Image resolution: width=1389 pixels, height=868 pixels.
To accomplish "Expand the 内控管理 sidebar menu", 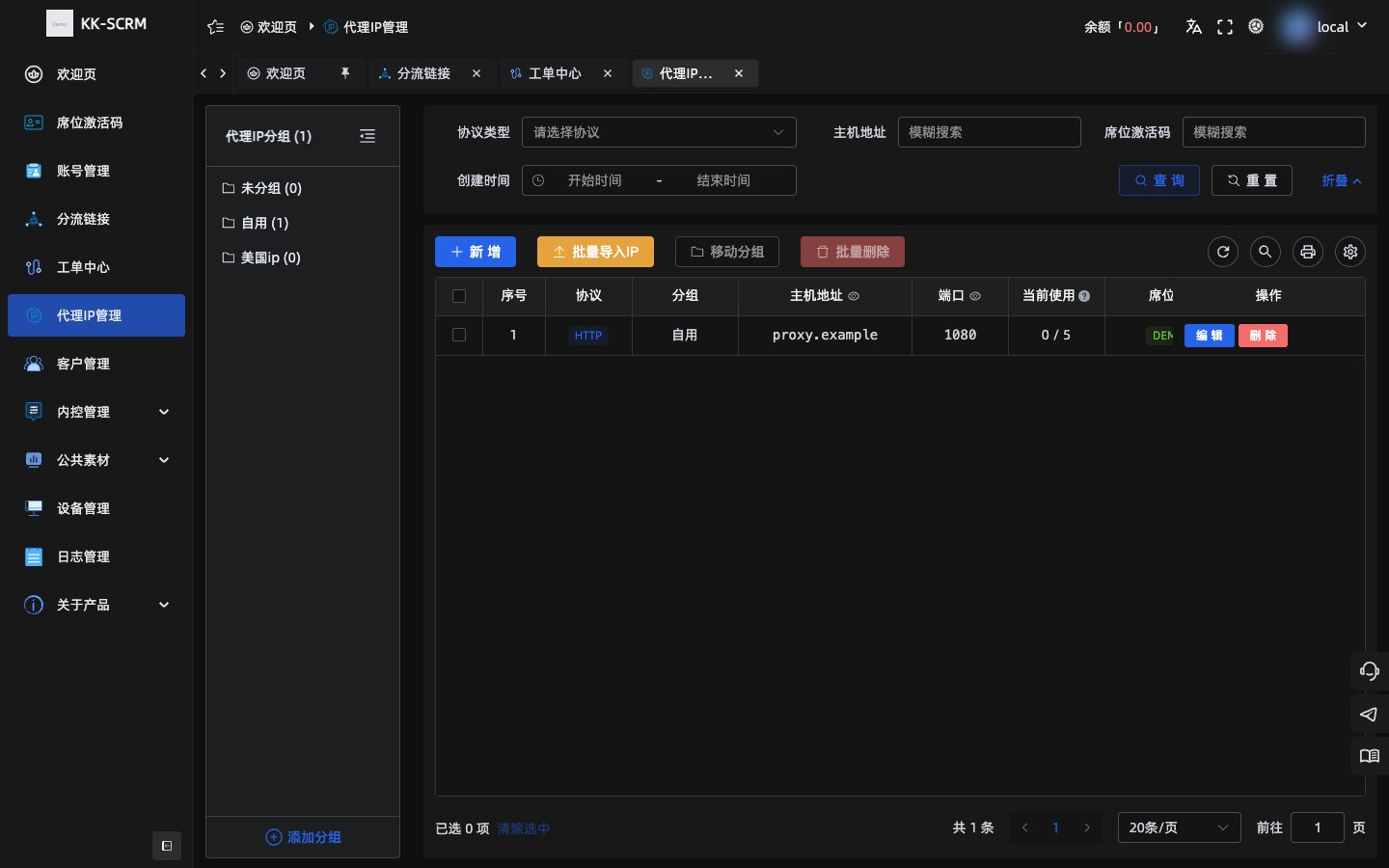I will (x=96, y=412).
